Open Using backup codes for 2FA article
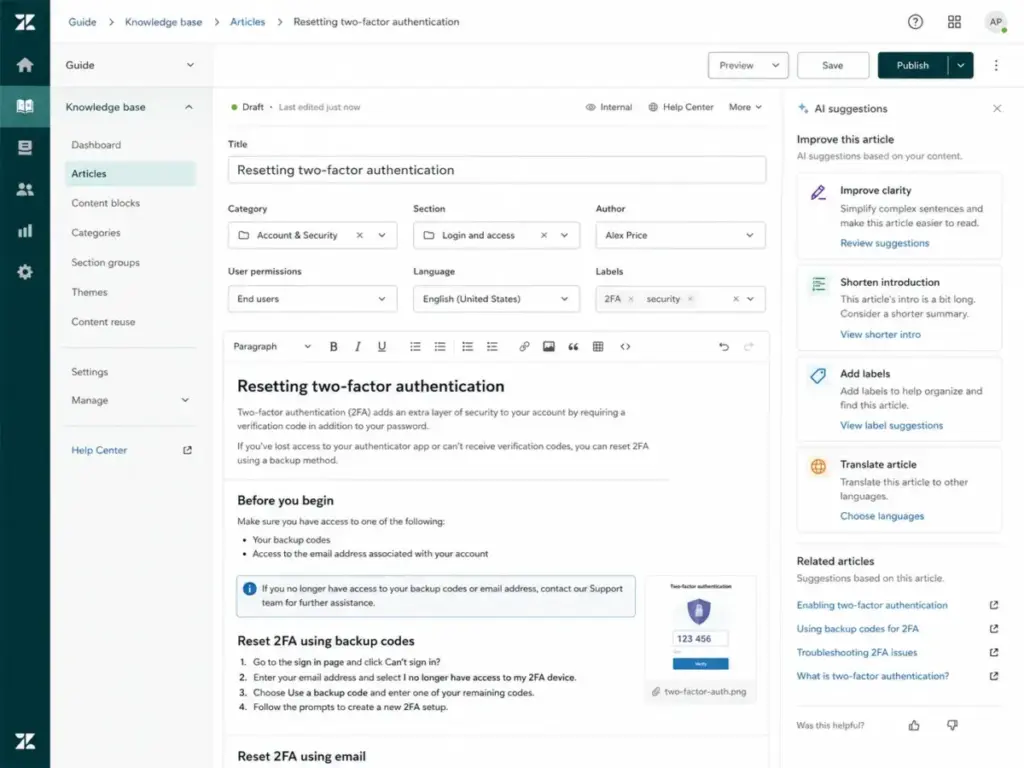This screenshot has width=1024, height=768. 857,629
